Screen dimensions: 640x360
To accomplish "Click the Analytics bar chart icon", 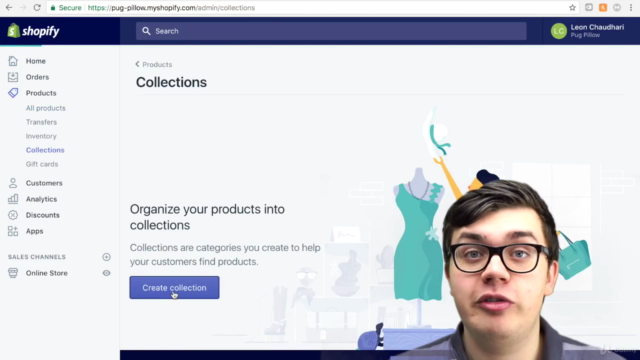I will 13,199.
